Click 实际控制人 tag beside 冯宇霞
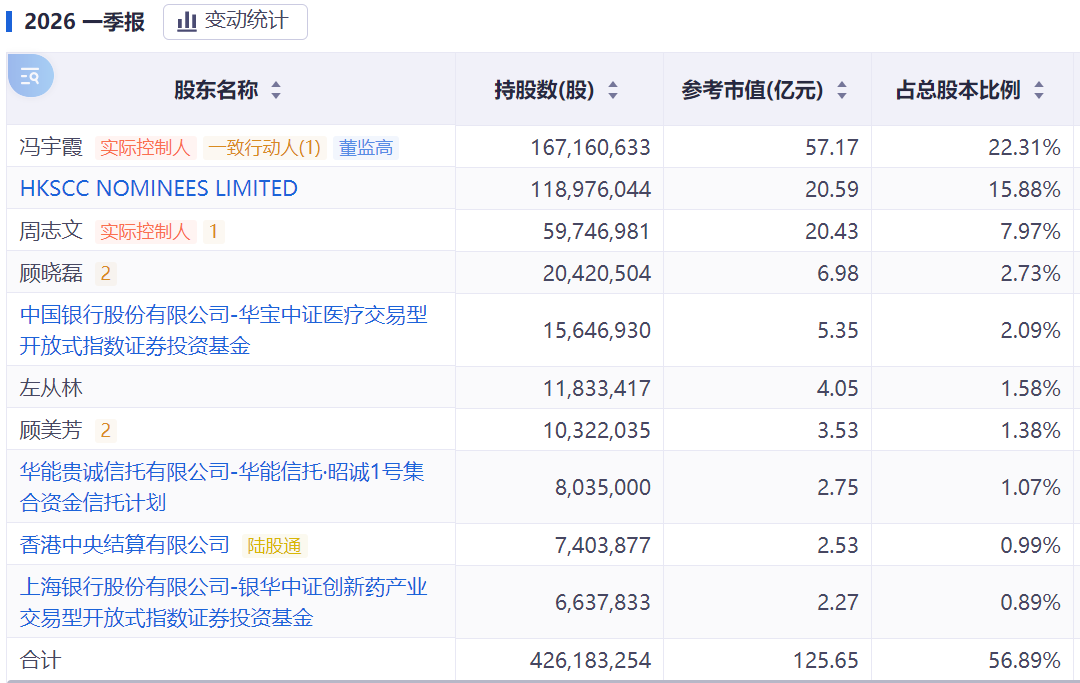 coord(145,147)
